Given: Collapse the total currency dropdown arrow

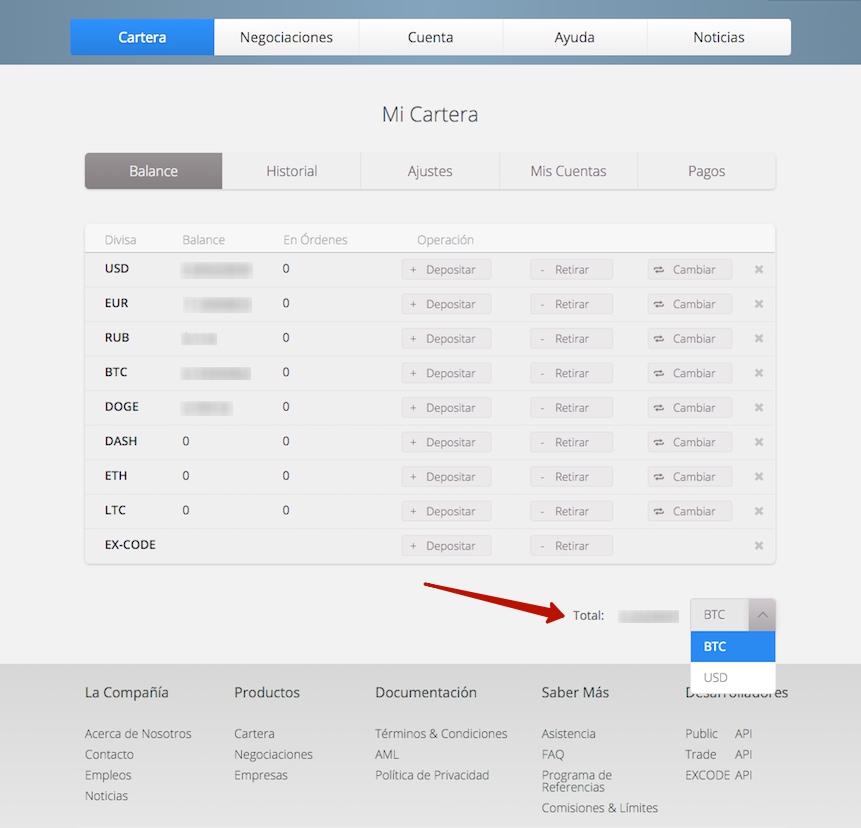Looking at the screenshot, I should click(x=762, y=615).
